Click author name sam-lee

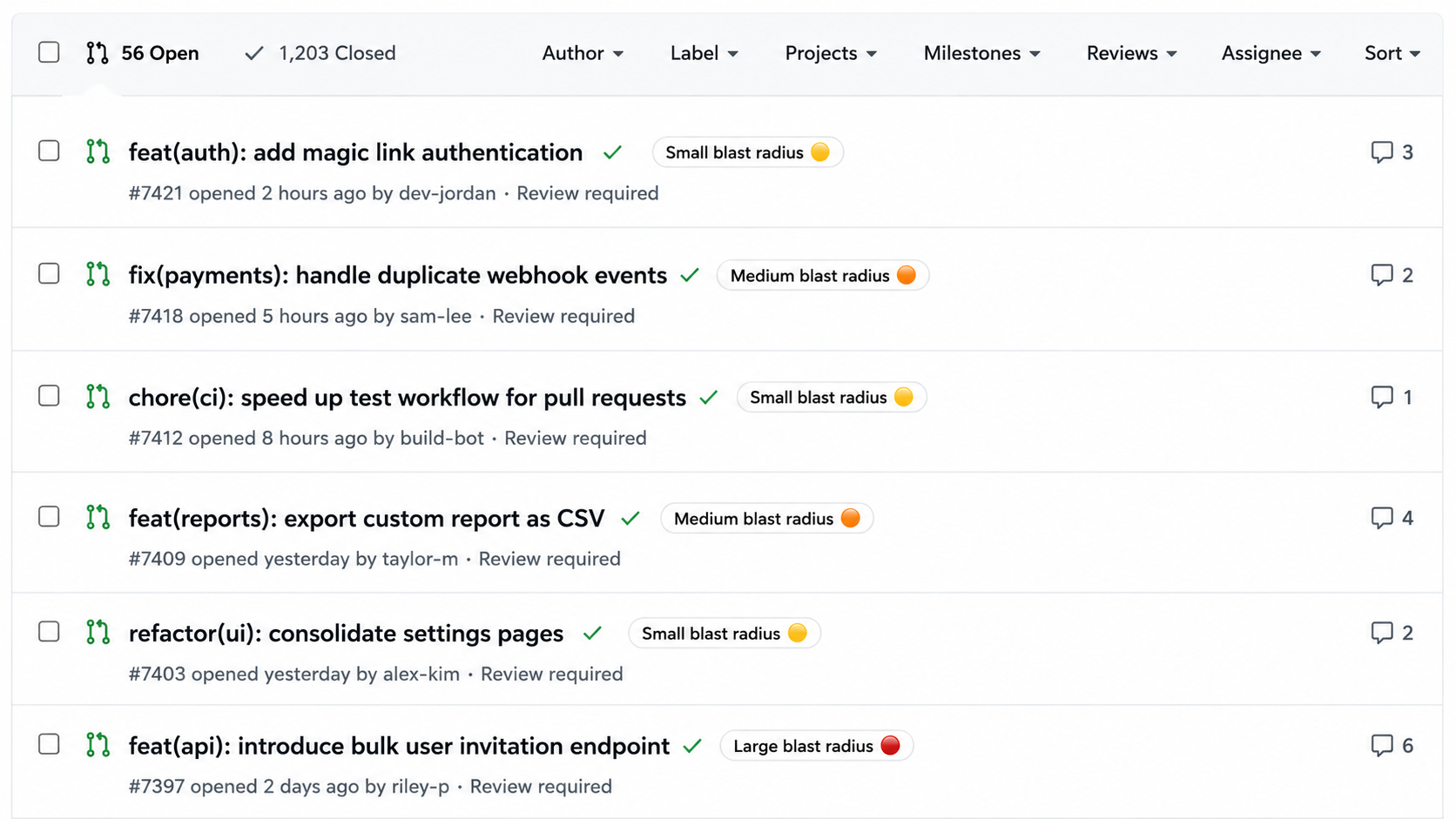tap(435, 316)
